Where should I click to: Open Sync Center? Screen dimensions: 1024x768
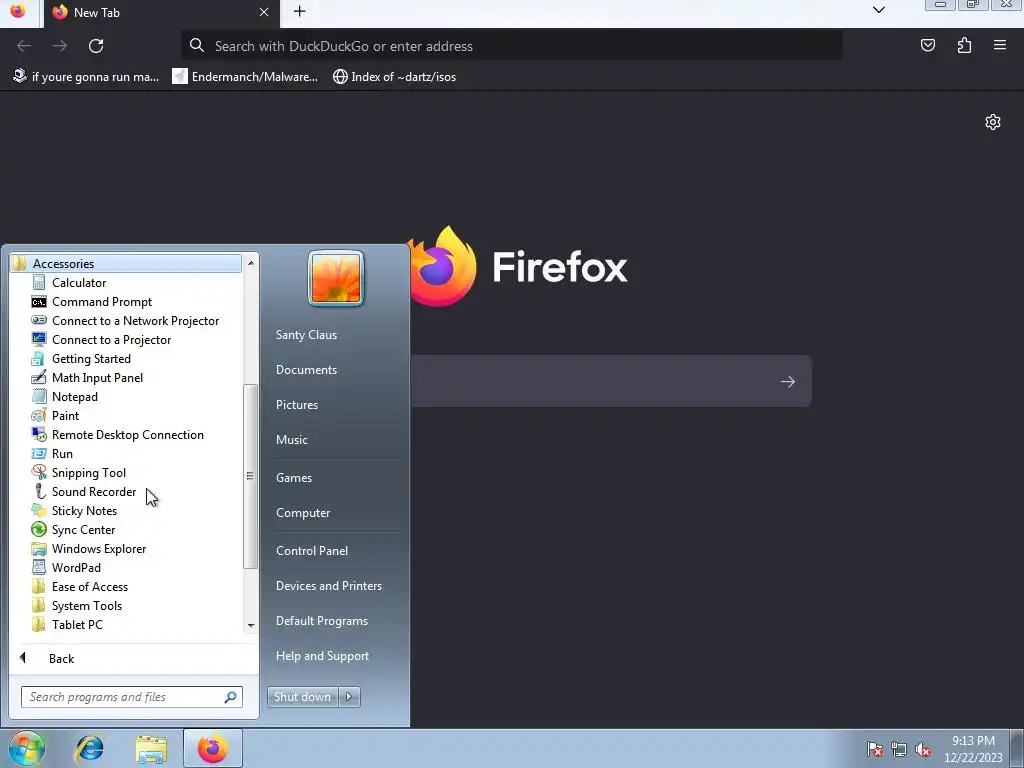point(83,530)
